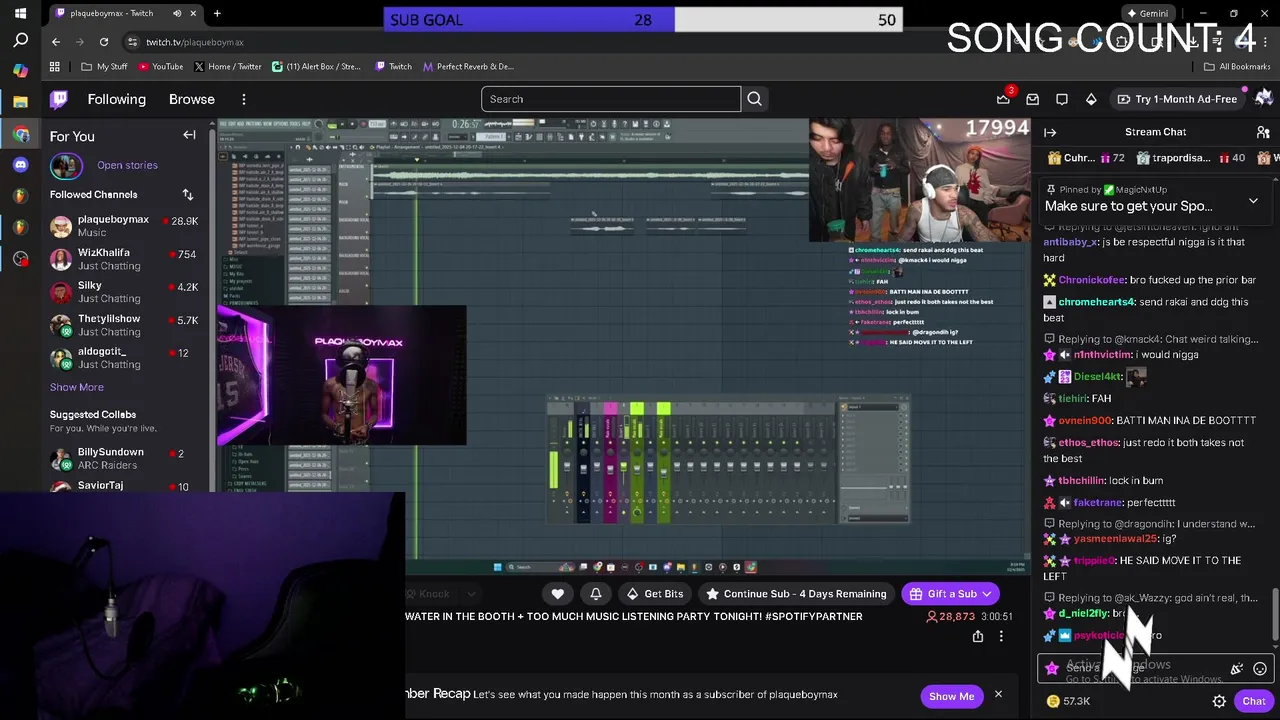The width and height of the screenshot is (1280, 720).
Task: Go back in browser history
Action: [x=56, y=42]
